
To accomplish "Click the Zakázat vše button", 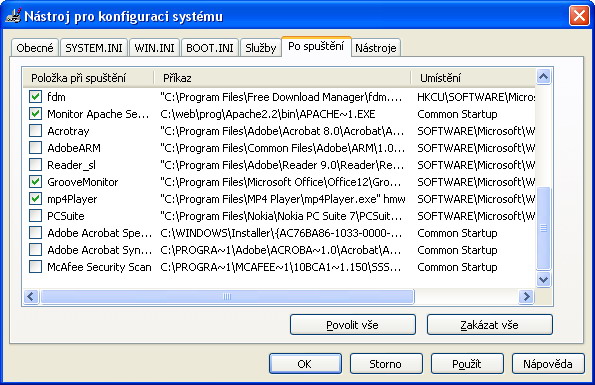I will [x=490, y=325].
